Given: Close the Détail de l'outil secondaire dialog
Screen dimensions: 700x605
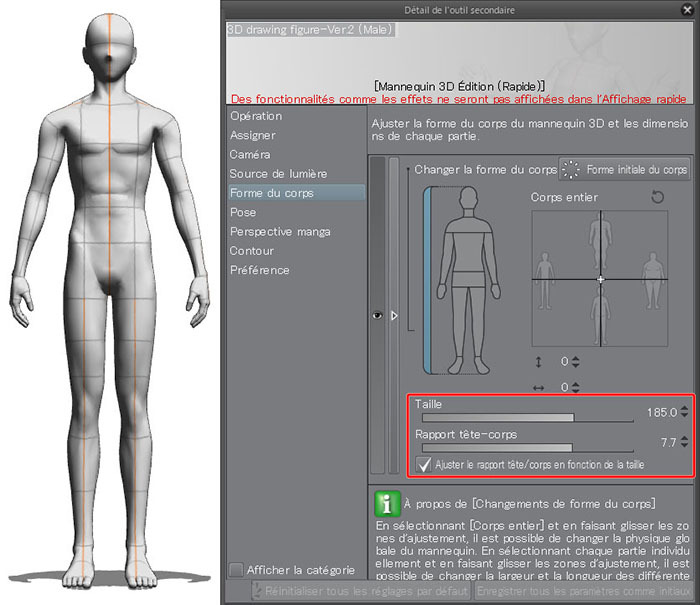Looking at the screenshot, I should [687, 9].
